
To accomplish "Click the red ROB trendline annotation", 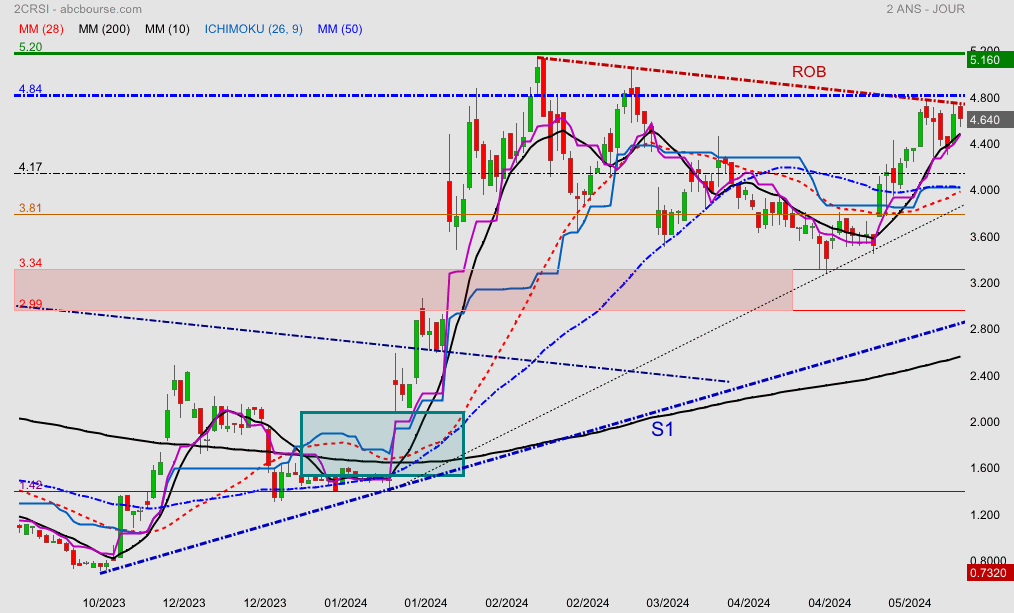I will (809, 72).
